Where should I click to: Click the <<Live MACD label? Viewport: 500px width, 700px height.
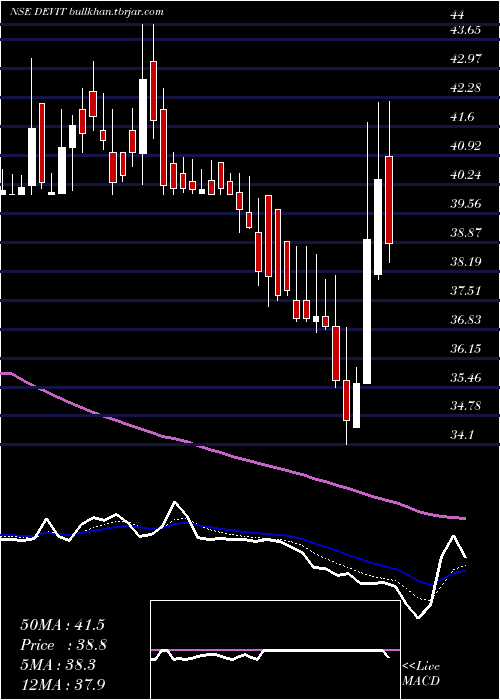(x=421, y=674)
